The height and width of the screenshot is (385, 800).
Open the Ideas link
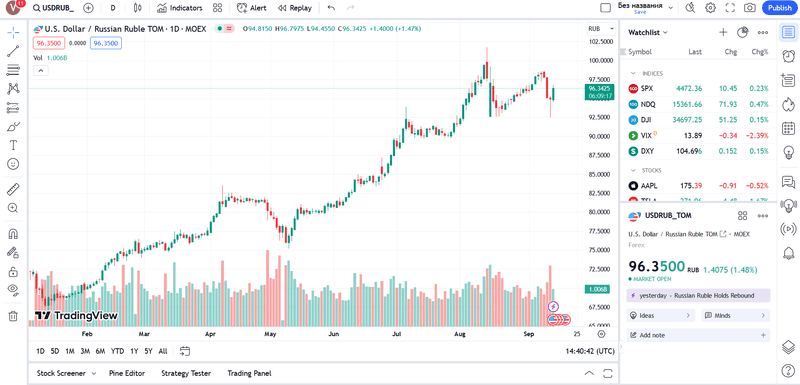(661, 316)
